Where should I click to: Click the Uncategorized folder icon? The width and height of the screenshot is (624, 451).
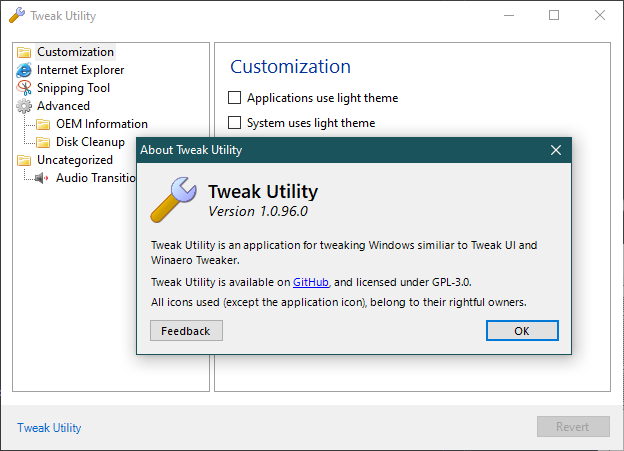24,160
